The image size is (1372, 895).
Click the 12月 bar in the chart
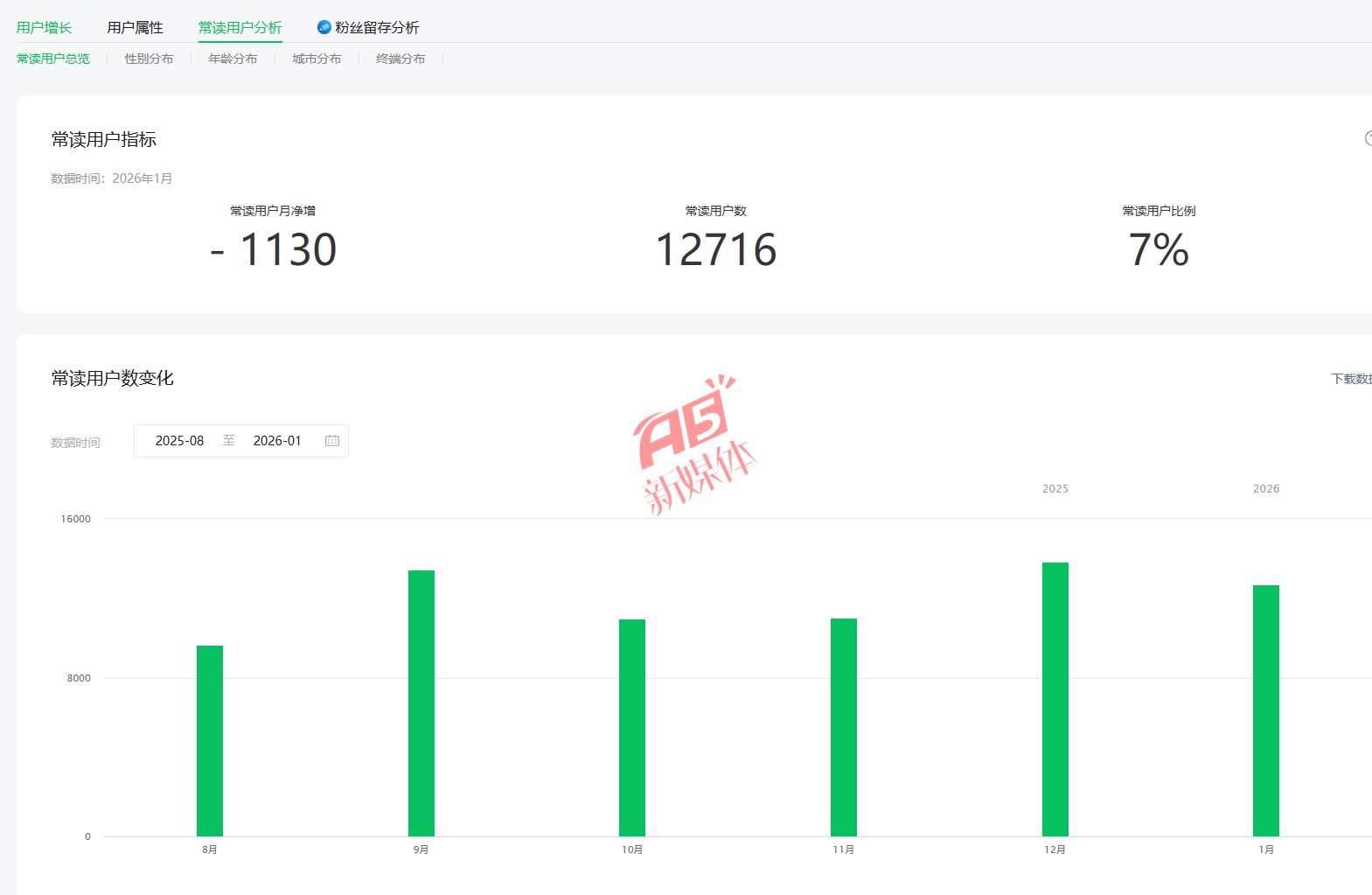click(1055, 699)
